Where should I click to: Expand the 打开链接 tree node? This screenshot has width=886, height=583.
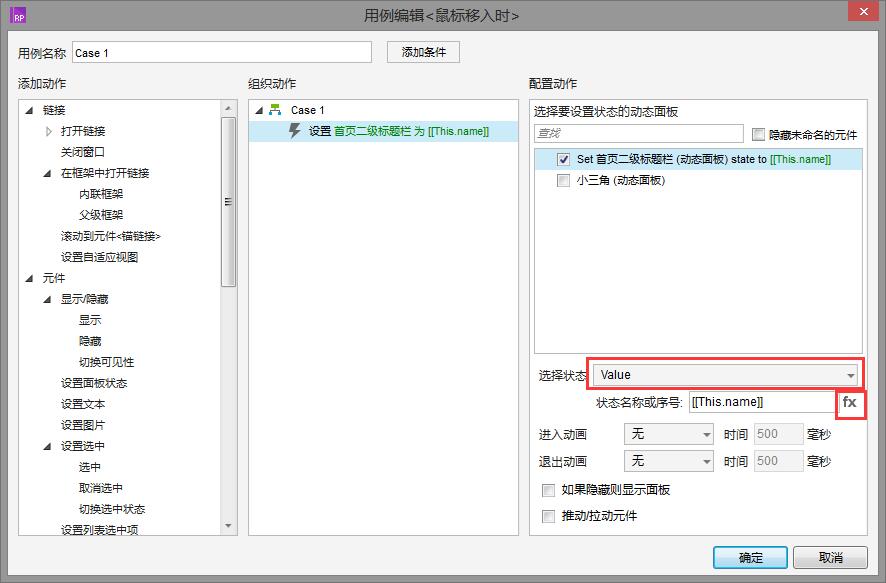(49, 131)
